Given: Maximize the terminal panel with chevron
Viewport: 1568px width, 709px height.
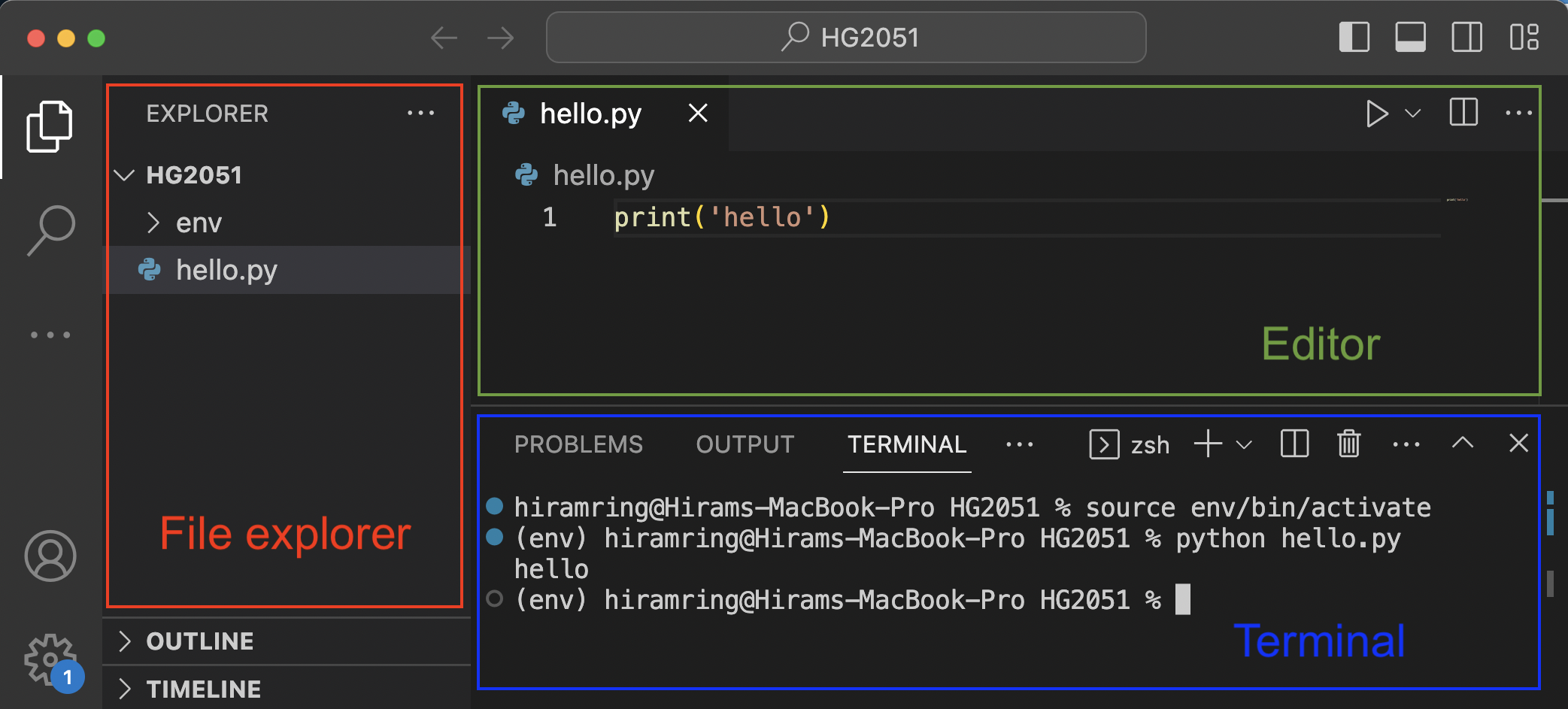Looking at the screenshot, I should [x=1462, y=443].
